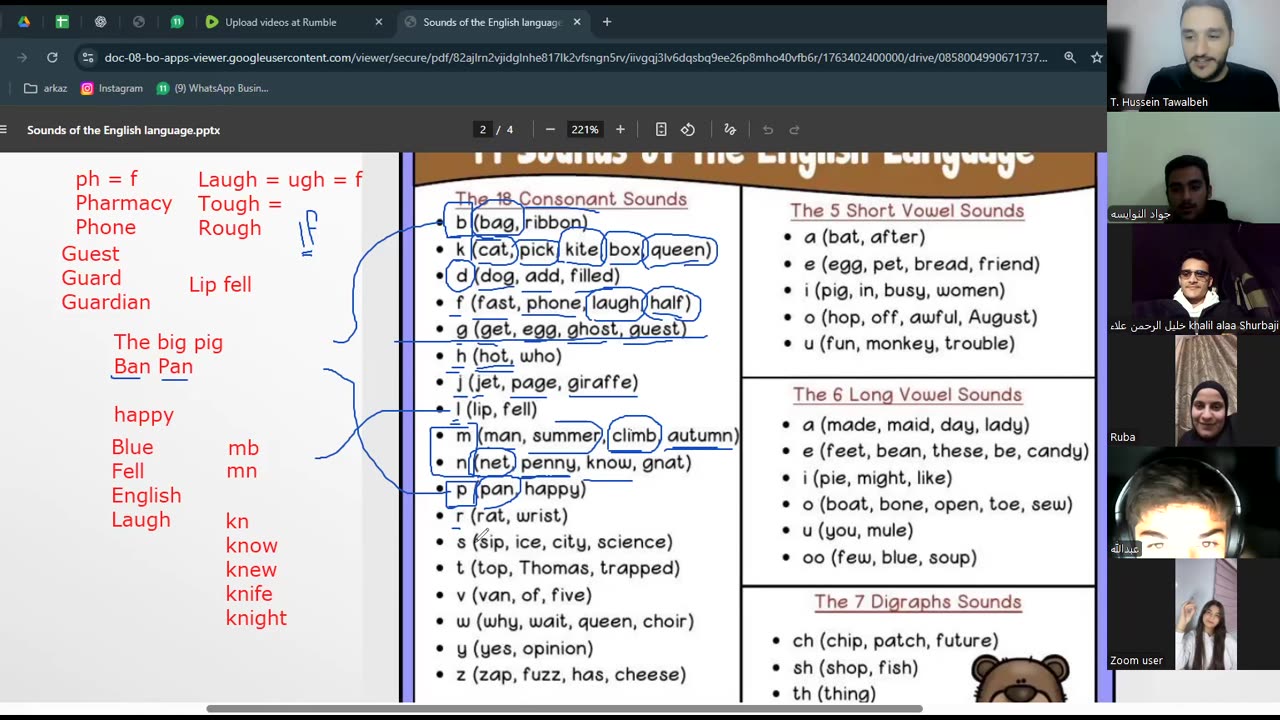1280x720 pixels.
Task: Select khalil alaa Shurbaji video tile
Action: [x=1193, y=278]
